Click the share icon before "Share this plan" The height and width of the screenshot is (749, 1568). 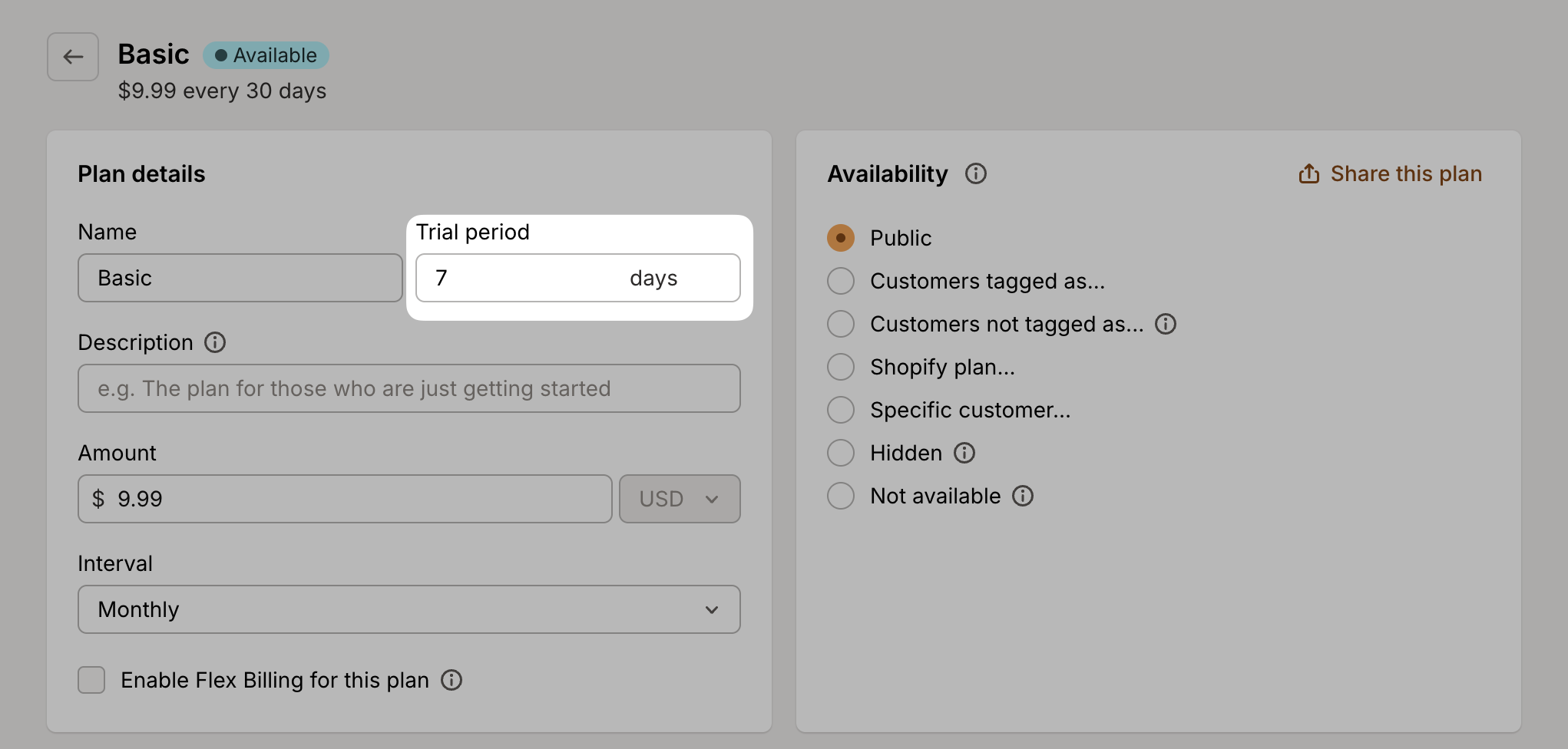(x=1308, y=173)
